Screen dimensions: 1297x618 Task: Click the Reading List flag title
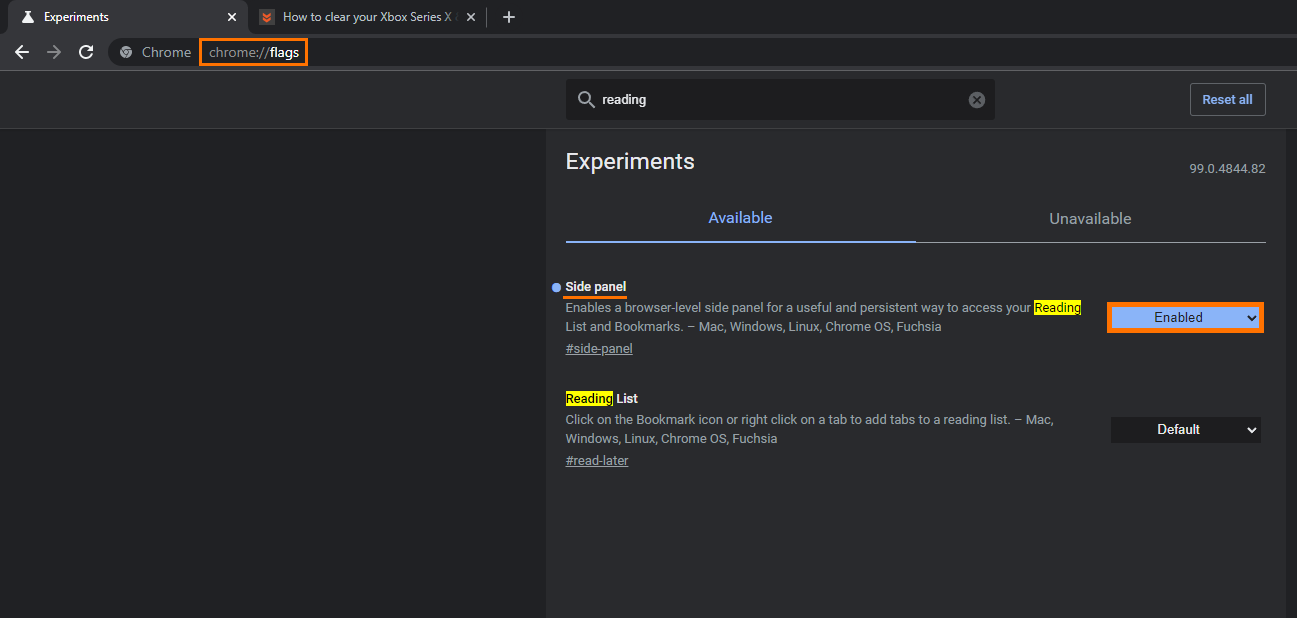[601, 399]
